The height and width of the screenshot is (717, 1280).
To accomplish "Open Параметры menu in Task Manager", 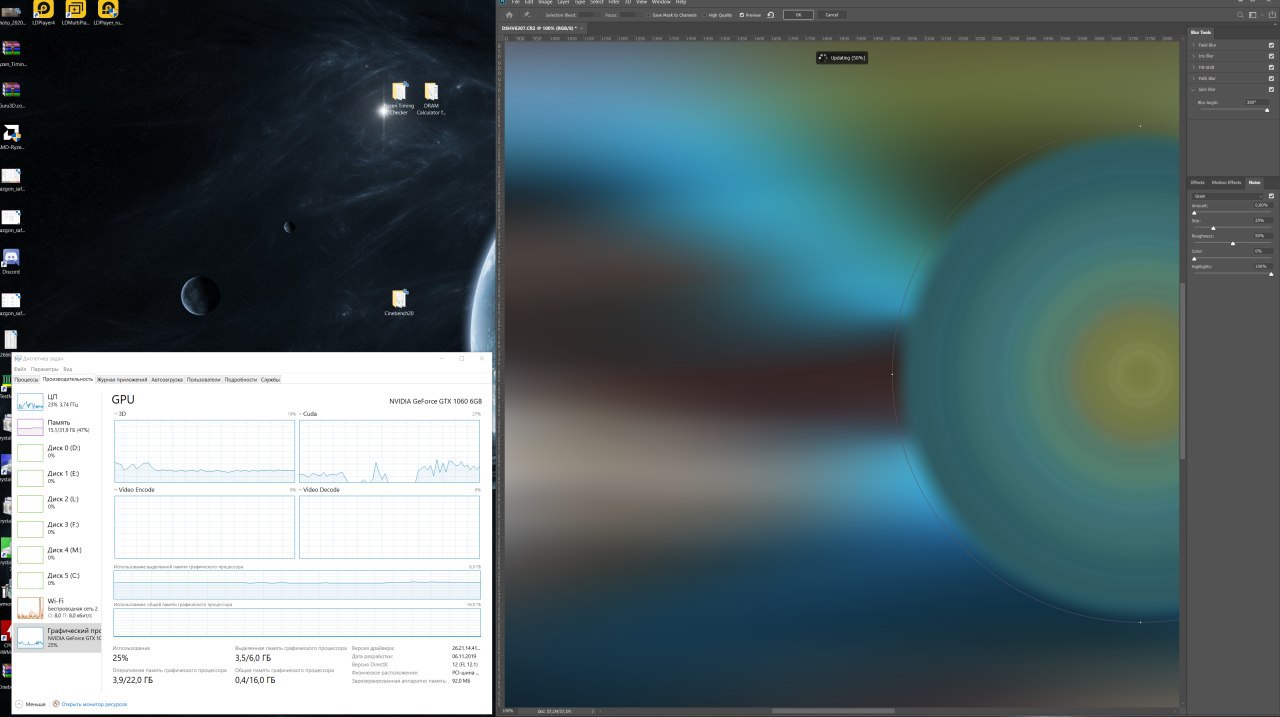I will pos(45,369).
